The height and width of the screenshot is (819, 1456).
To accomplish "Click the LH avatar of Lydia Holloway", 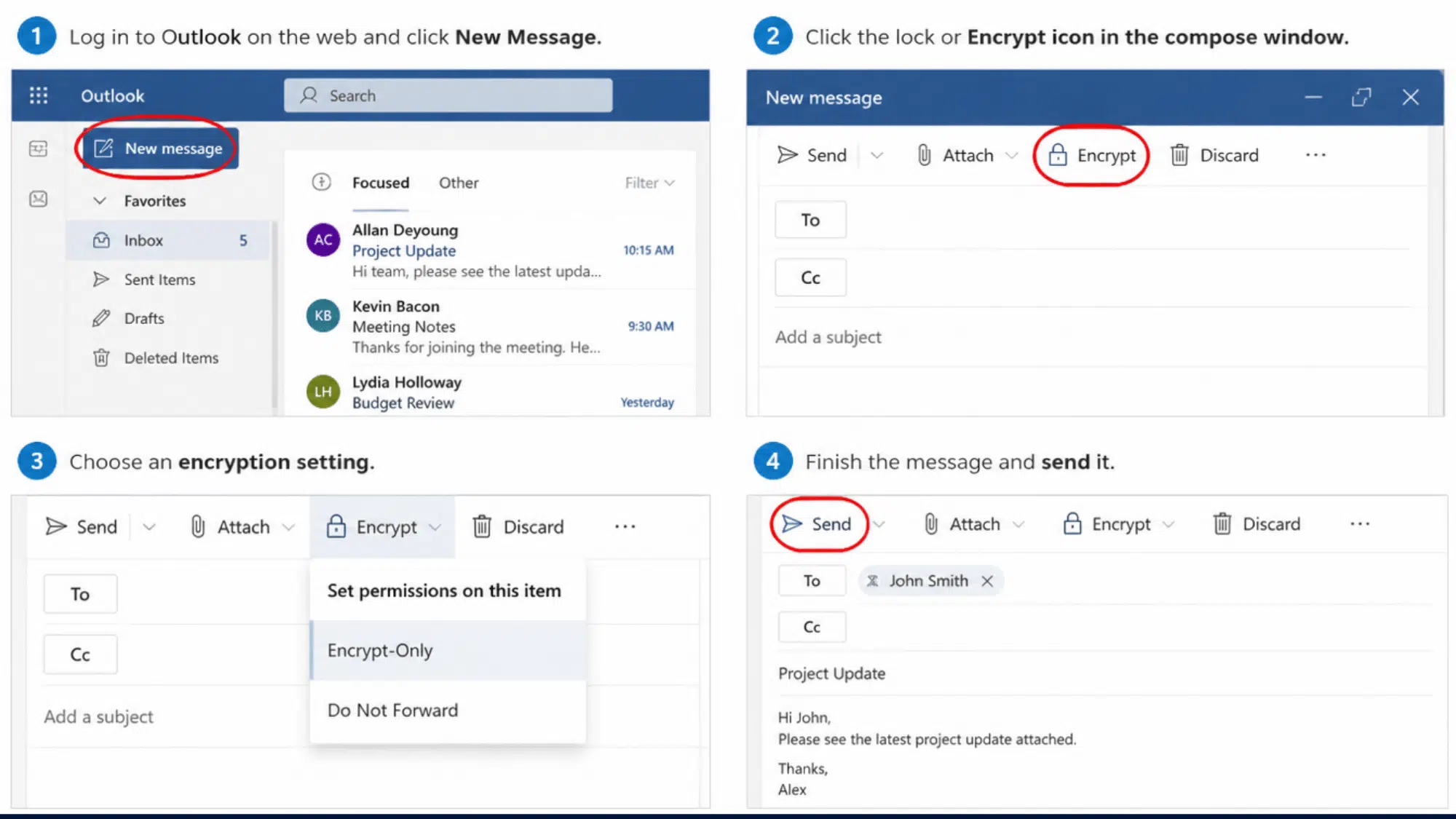I will pos(323,392).
